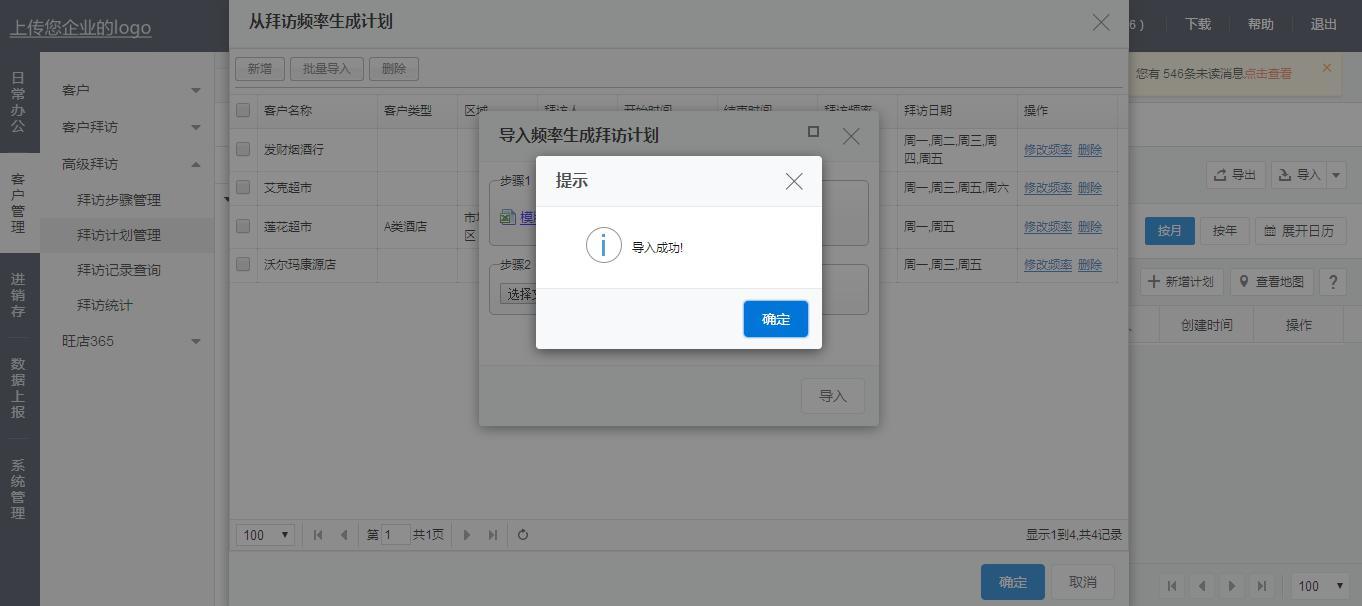
Task: Toggle the select-all checkbox in table header
Action: (243, 110)
